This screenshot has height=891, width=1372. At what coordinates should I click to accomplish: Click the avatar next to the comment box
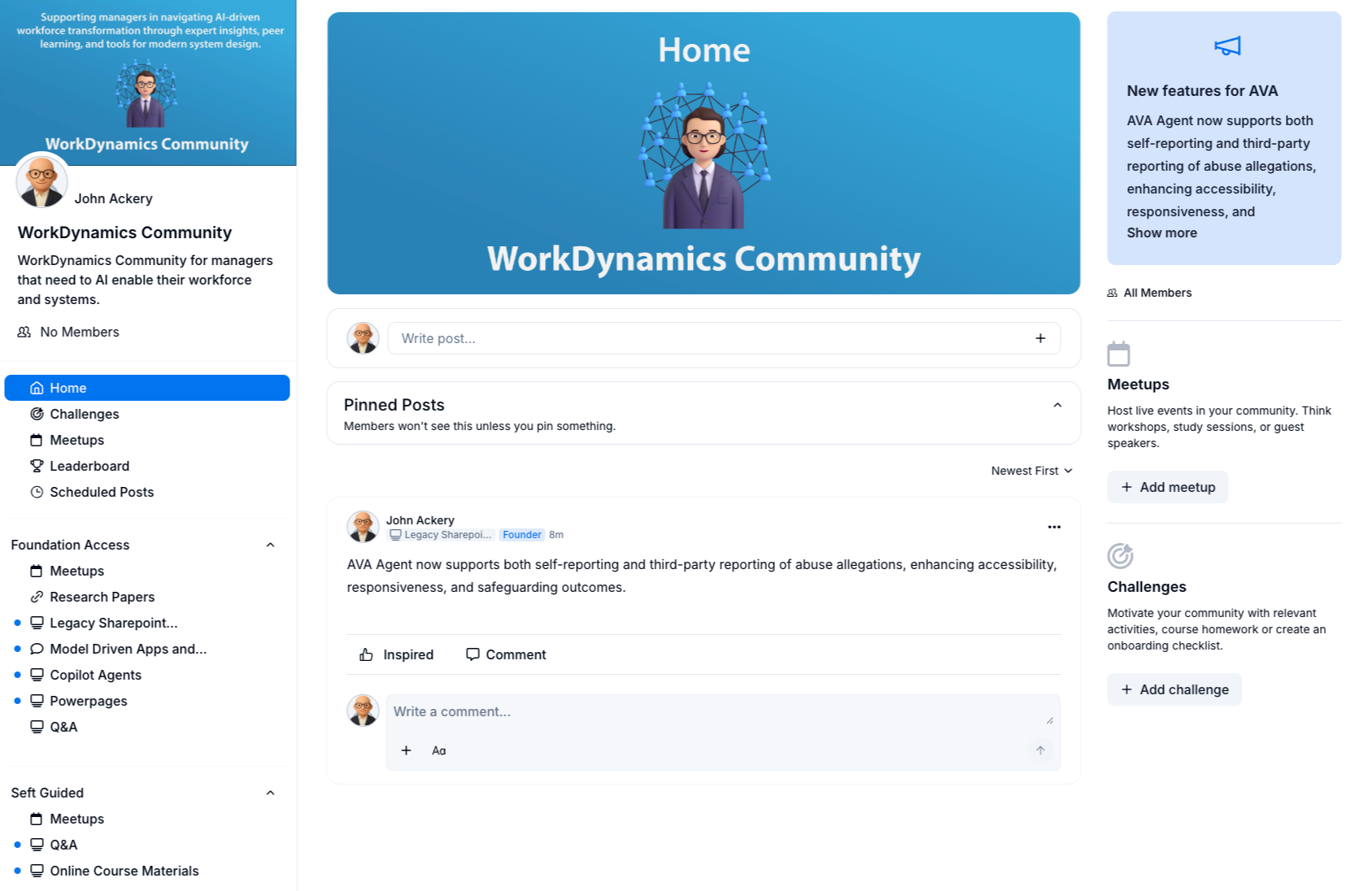[363, 710]
